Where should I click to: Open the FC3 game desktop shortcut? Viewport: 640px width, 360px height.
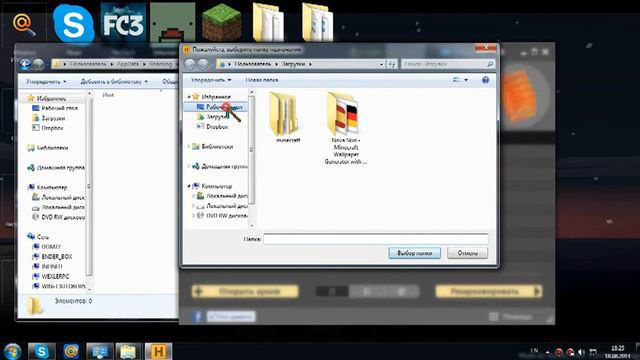(x=123, y=23)
